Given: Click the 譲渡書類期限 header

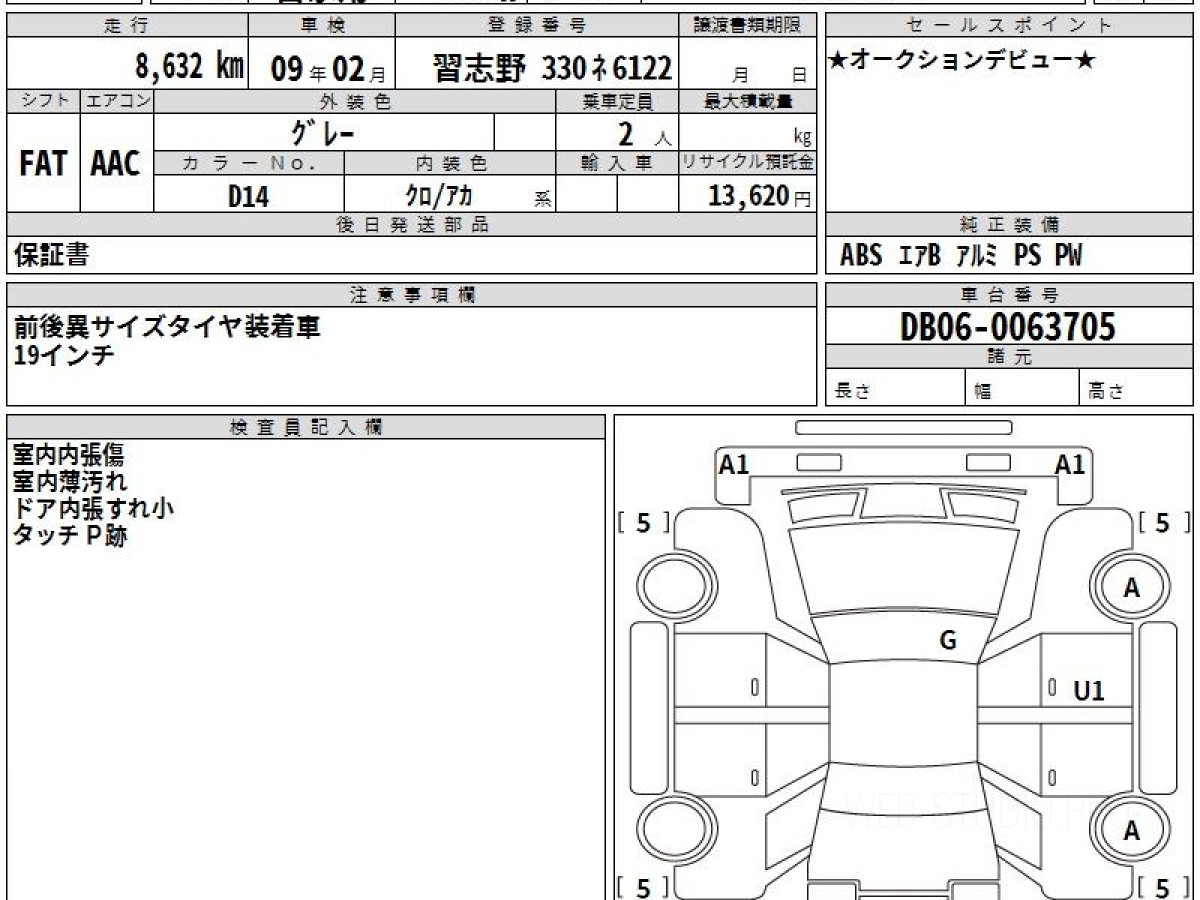Looking at the screenshot, I should [x=748, y=26].
